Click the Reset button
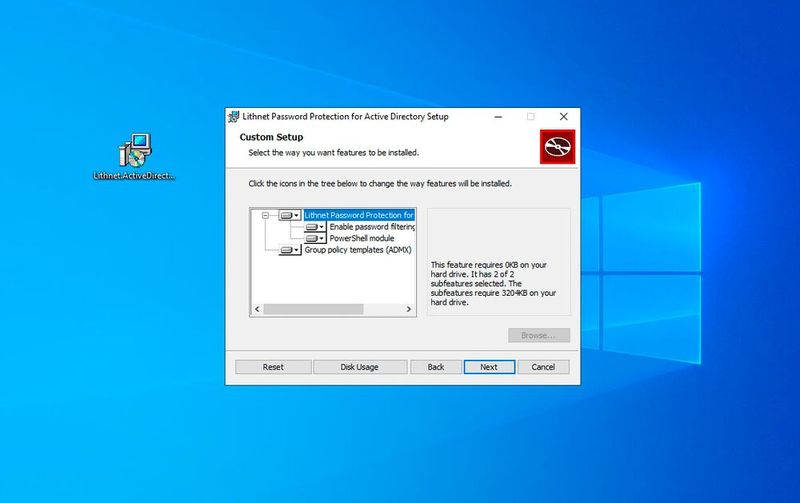 273,367
